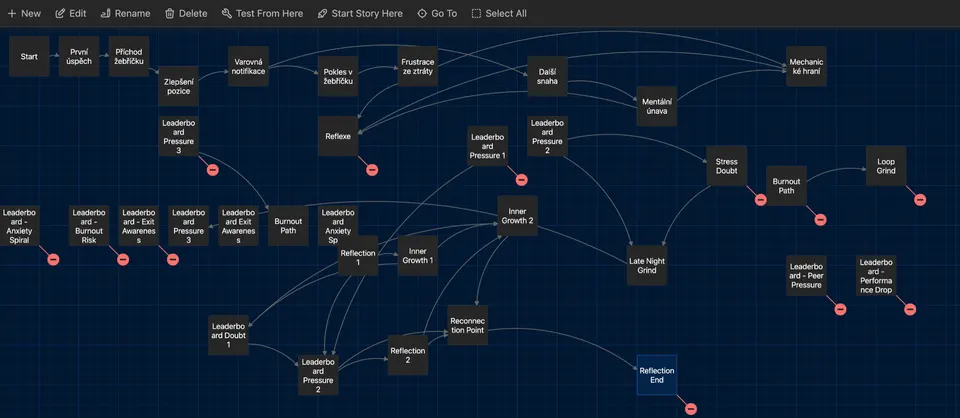960x418 pixels.
Task: Select the Leaderboard - Anxiety Spiral passage
Action: click(20, 225)
